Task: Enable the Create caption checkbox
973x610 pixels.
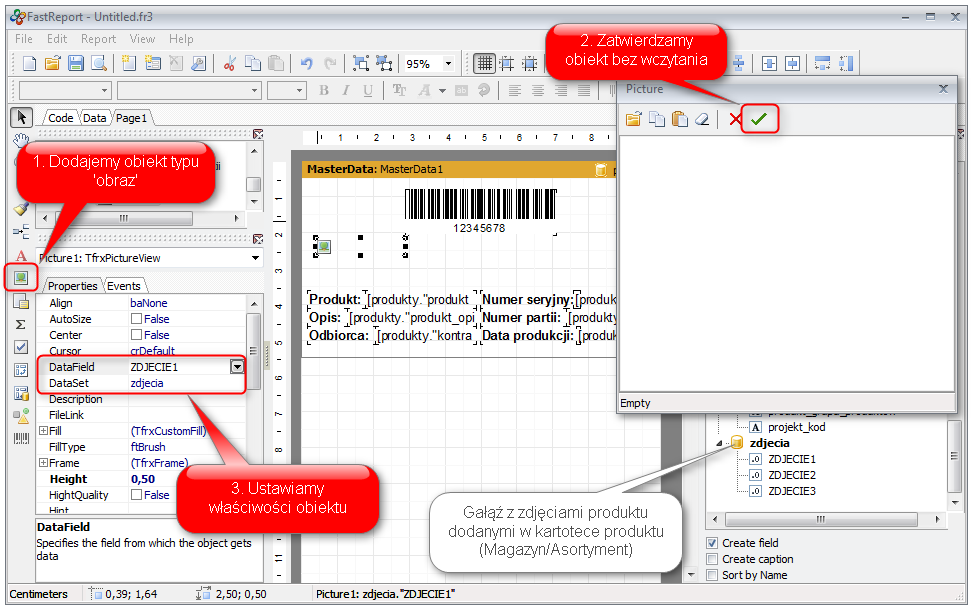Action: (712, 559)
